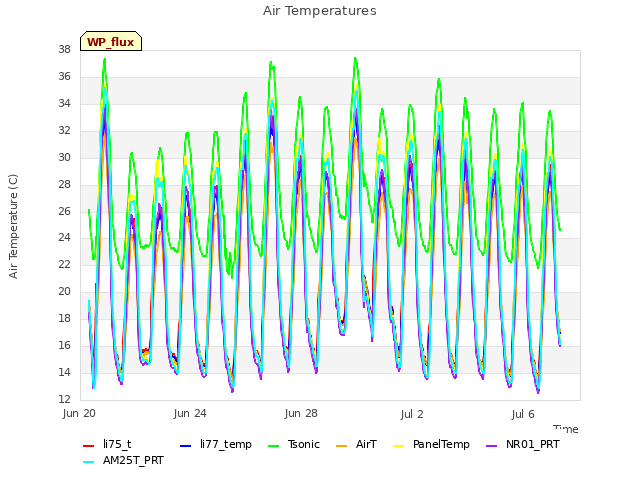The height and width of the screenshot is (480, 640).
Task: Toggle the Tsonic legend entry
Action: click(293, 444)
